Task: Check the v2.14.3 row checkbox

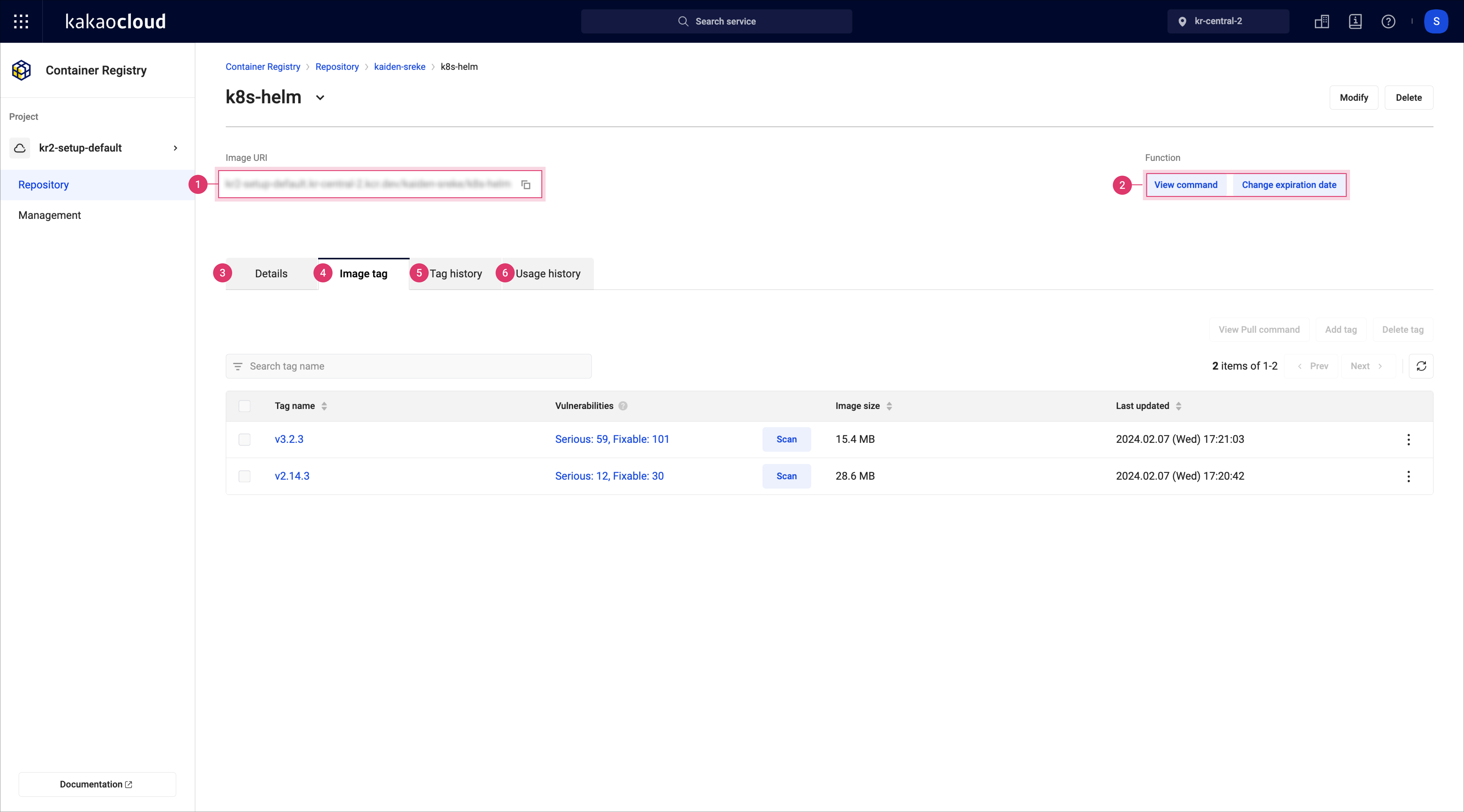Action: 244,476
